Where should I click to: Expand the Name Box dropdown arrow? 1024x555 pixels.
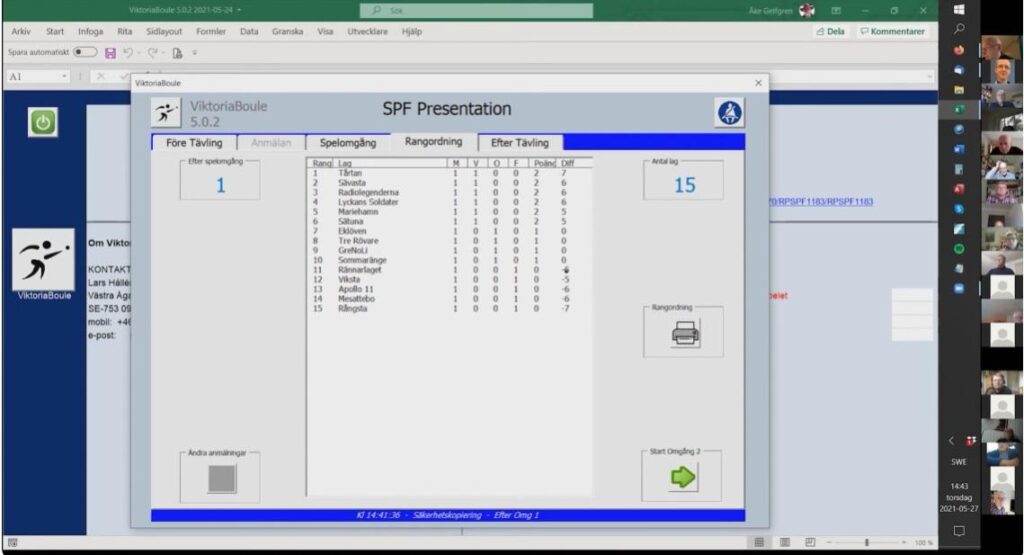[x=65, y=76]
